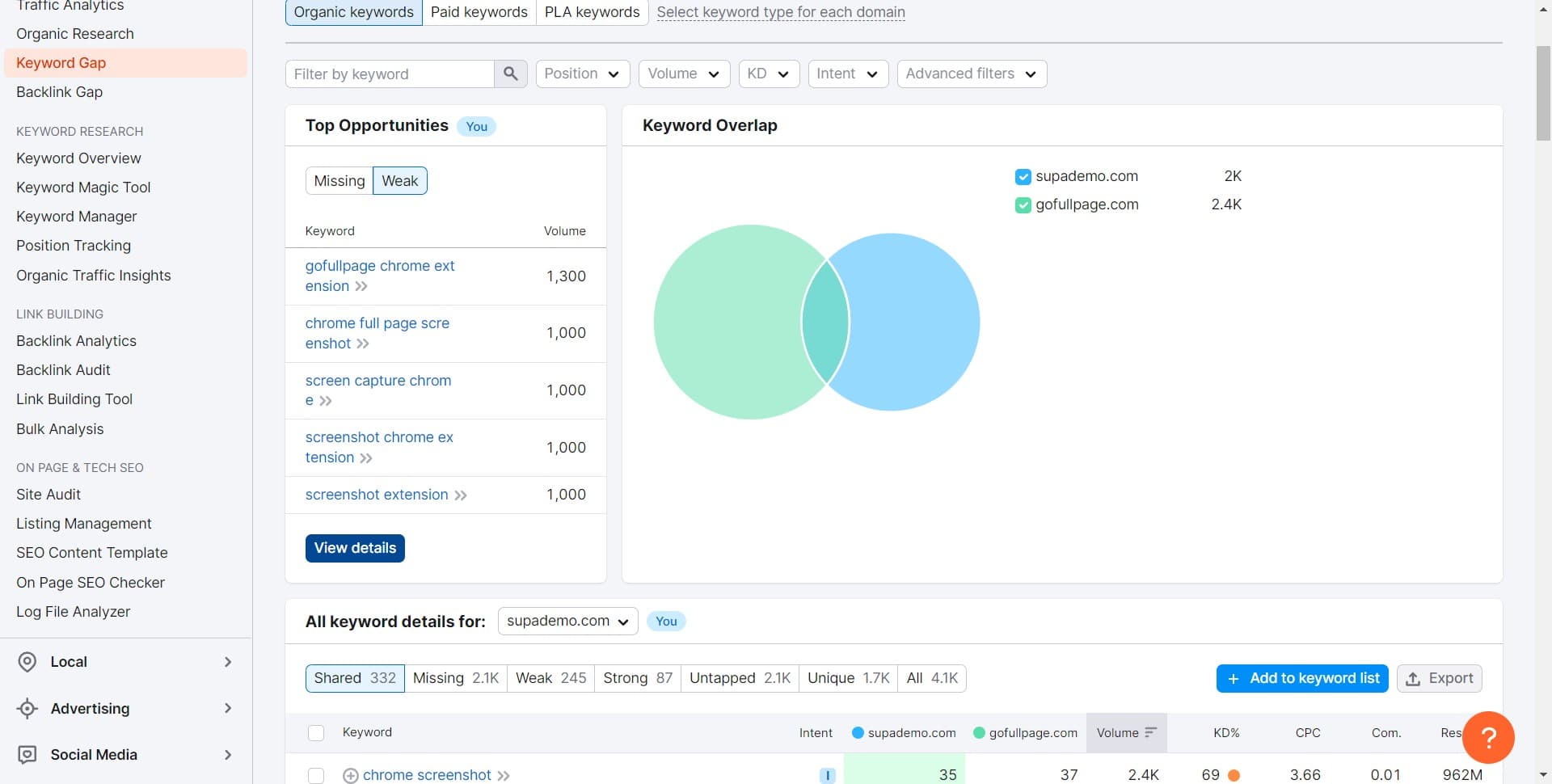This screenshot has width=1552, height=784.
Task: Tick the select-all keywords header checkbox
Action: click(316, 733)
